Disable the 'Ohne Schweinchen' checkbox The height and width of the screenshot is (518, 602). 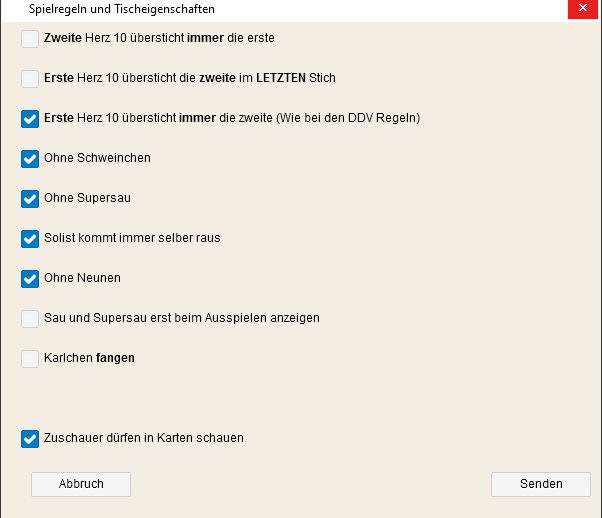click(x=30, y=159)
